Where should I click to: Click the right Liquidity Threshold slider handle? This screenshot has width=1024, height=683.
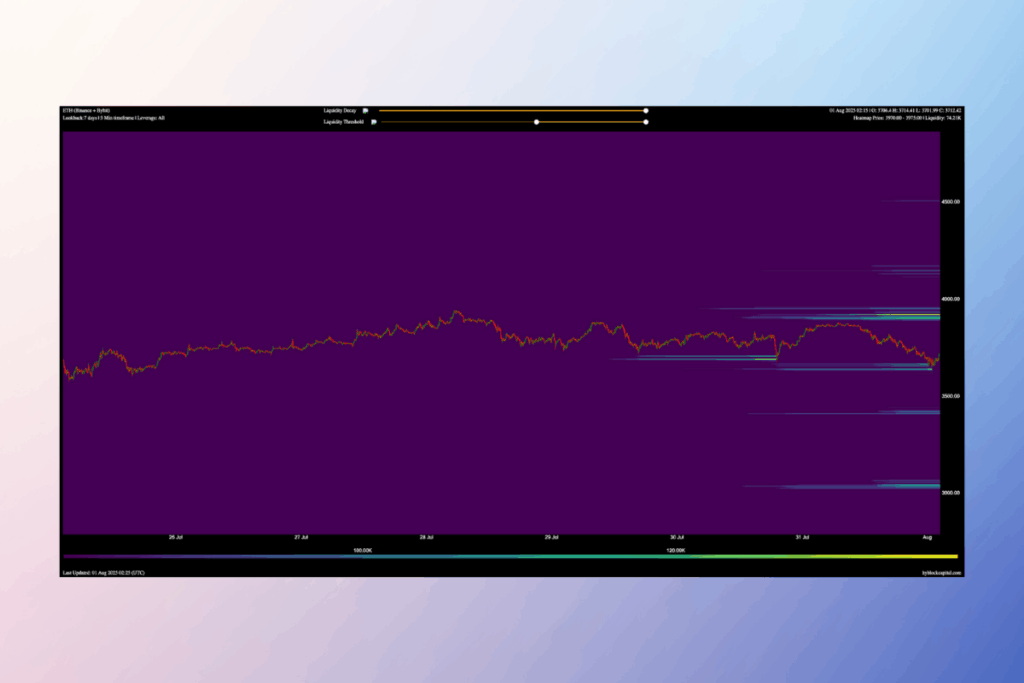(x=646, y=122)
